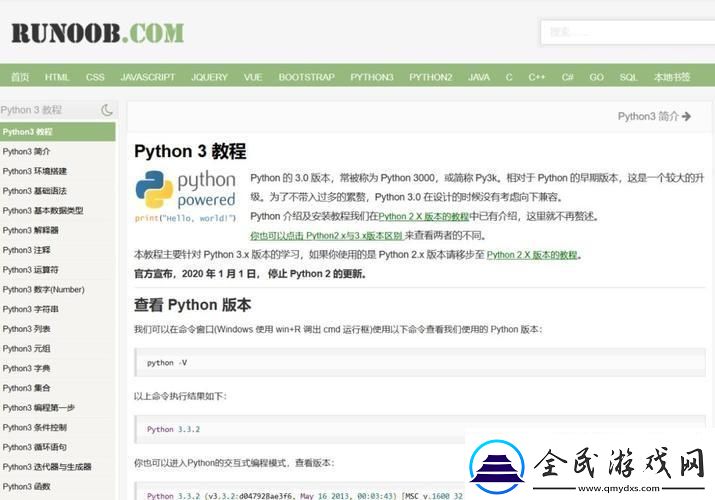
Task: Open the Python 2.X 版本的教程 link after 我们在
Action: (424, 216)
